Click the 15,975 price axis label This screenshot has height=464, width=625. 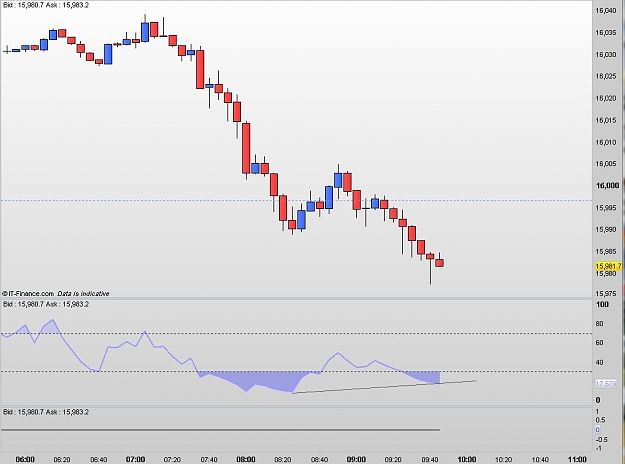606,294
